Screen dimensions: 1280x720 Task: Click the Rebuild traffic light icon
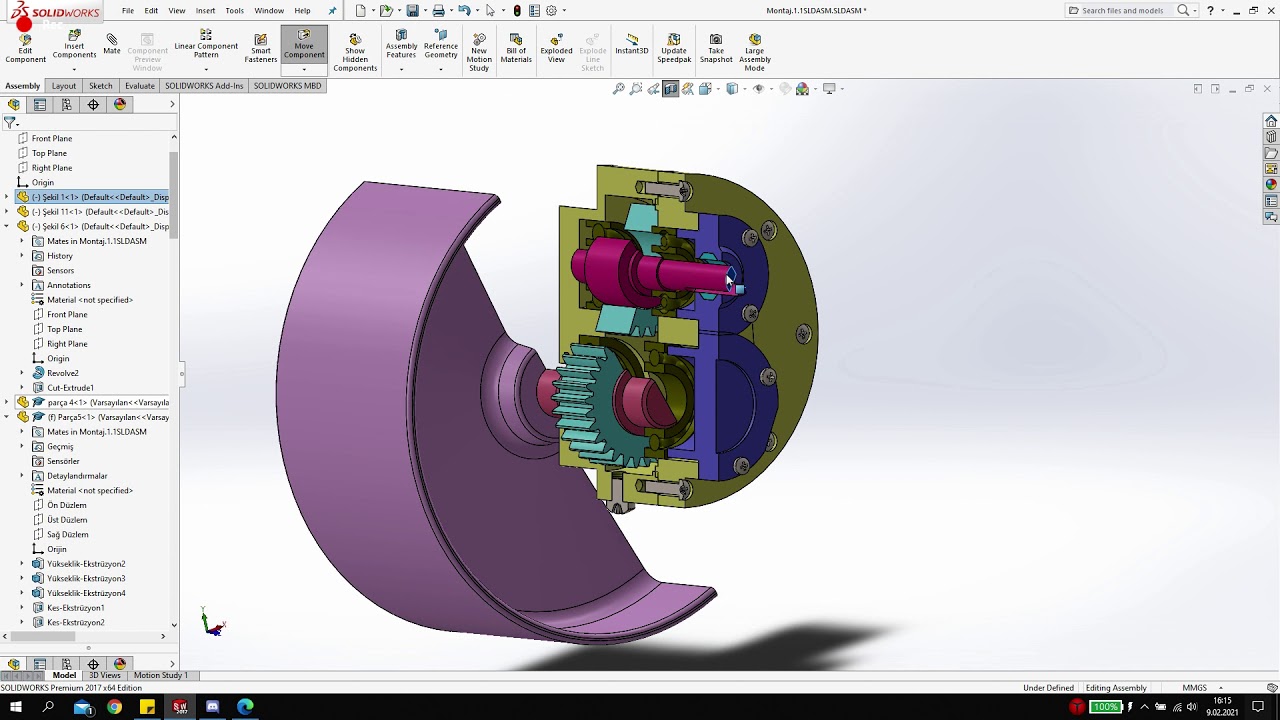(517, 10)
